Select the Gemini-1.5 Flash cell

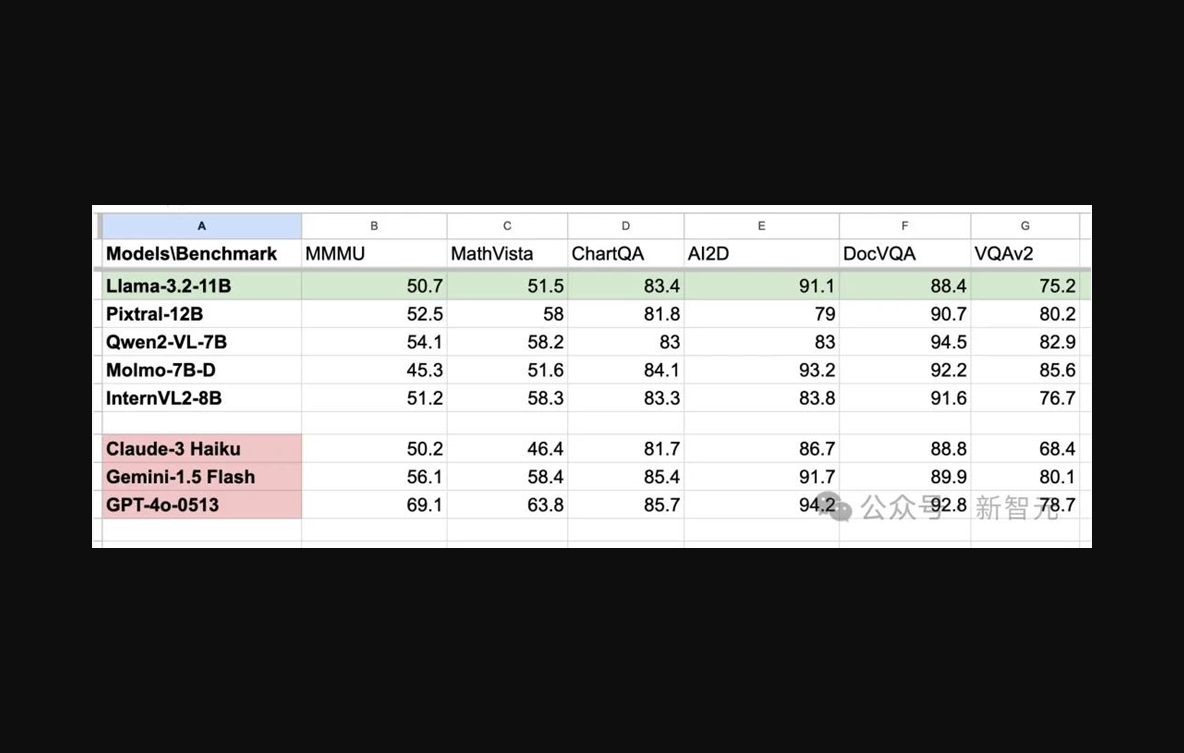181,477
